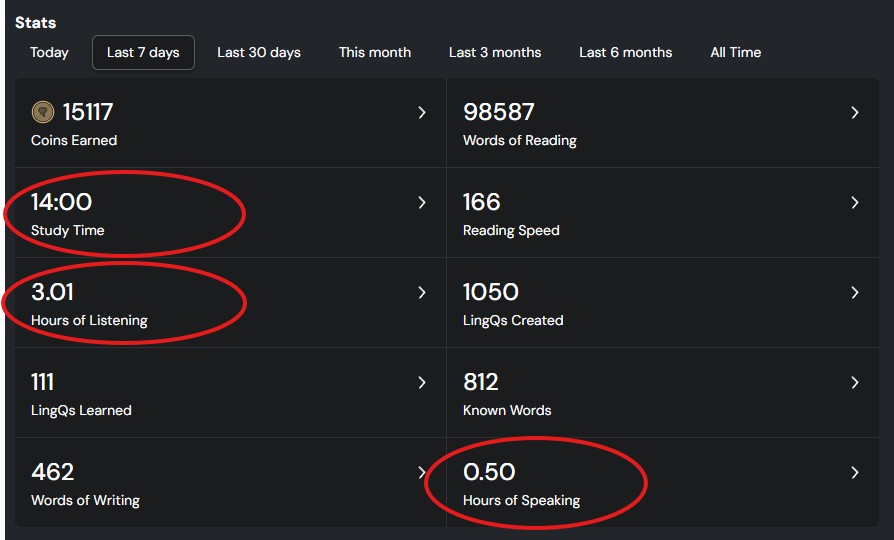Choose the Last 6 months tab
Viewport: 894px width, 540px height.
point(626,52)
